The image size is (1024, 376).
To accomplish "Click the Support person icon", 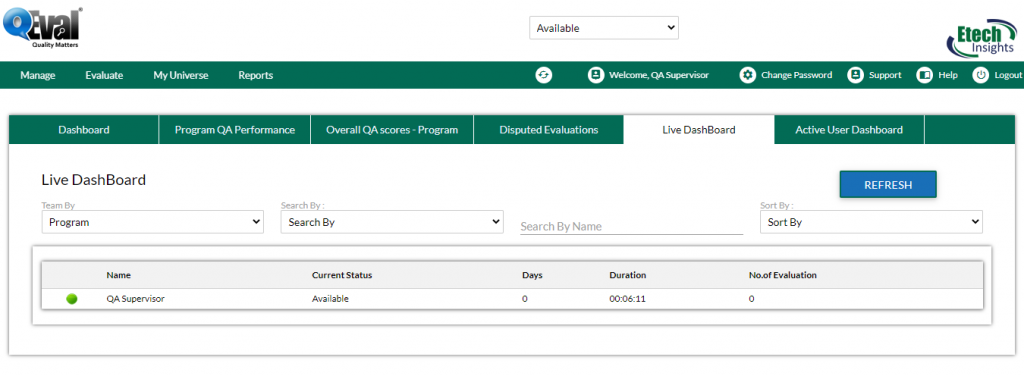I will pyautogui.click(x=855, y=75).
